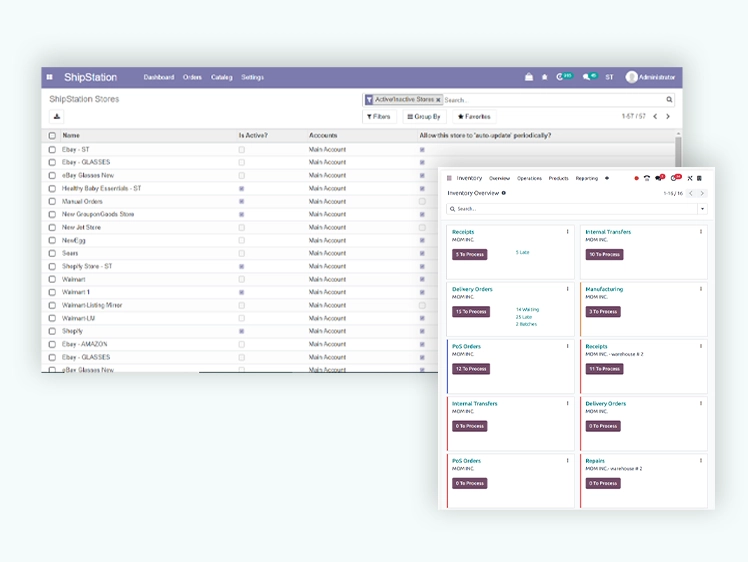Viewport: 748px width, 562px height.
Task: Open the three-dot menu on Receipts MOM INC. card
Action: point(567,231)
